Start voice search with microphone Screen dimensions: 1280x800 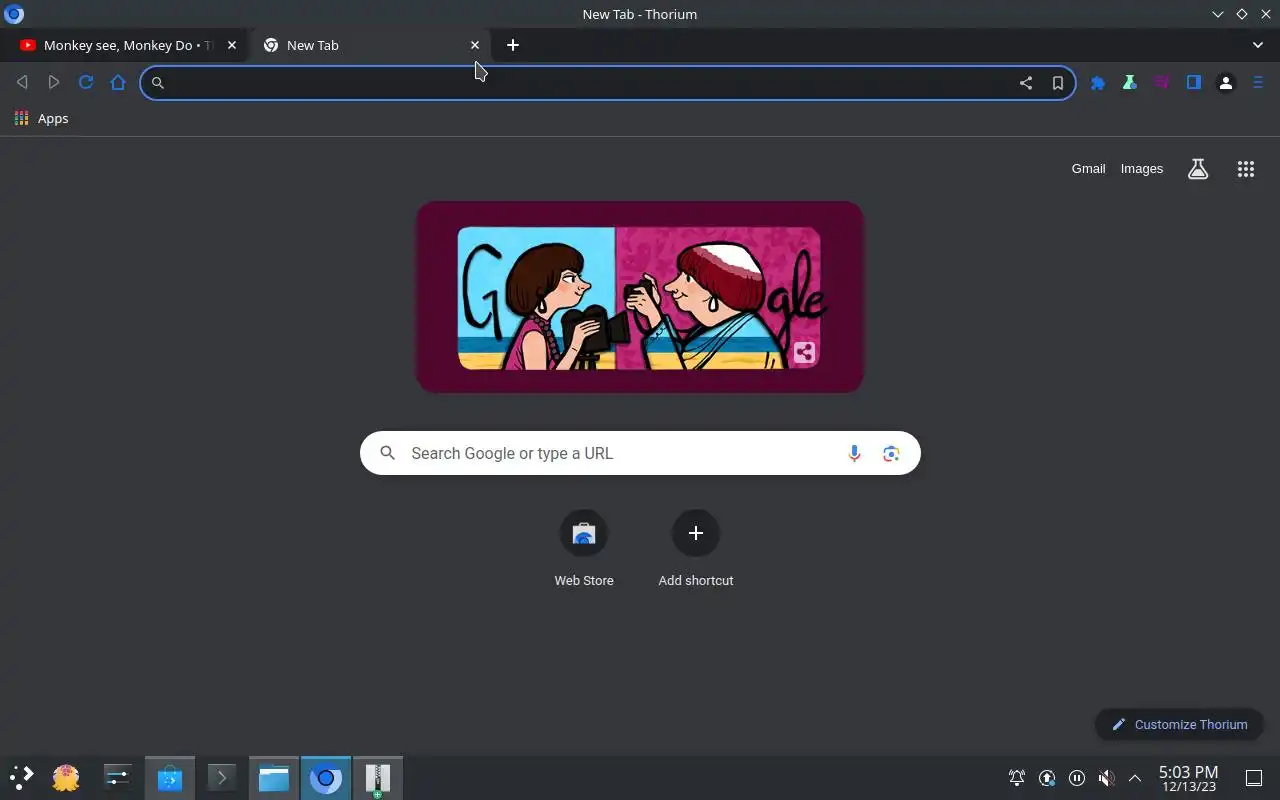click(854, 453)
